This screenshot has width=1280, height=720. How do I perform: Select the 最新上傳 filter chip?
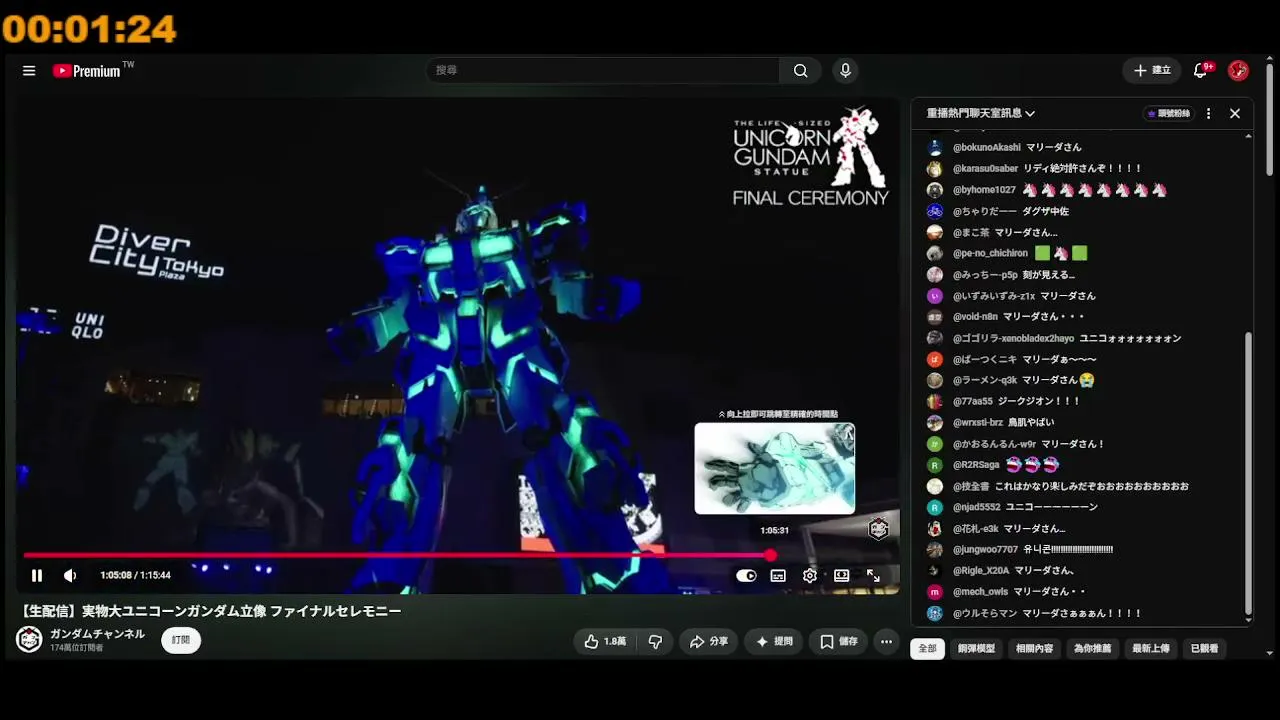click(x=1150, y=649)
